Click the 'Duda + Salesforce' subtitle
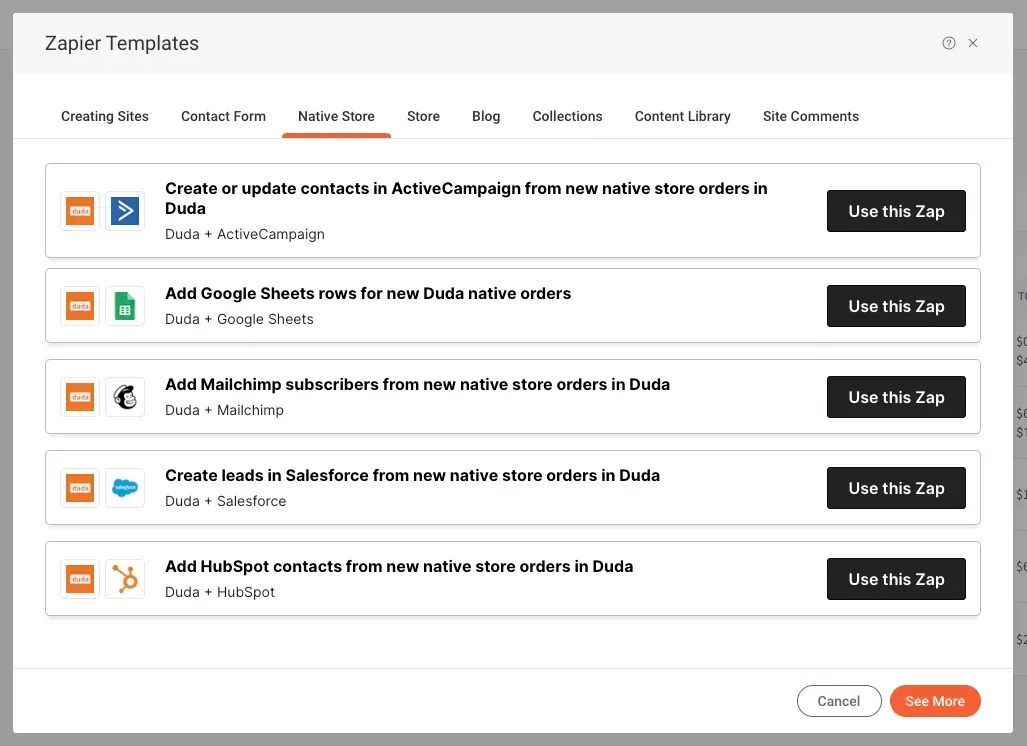The image size is (1027, 746). point(225,501)
